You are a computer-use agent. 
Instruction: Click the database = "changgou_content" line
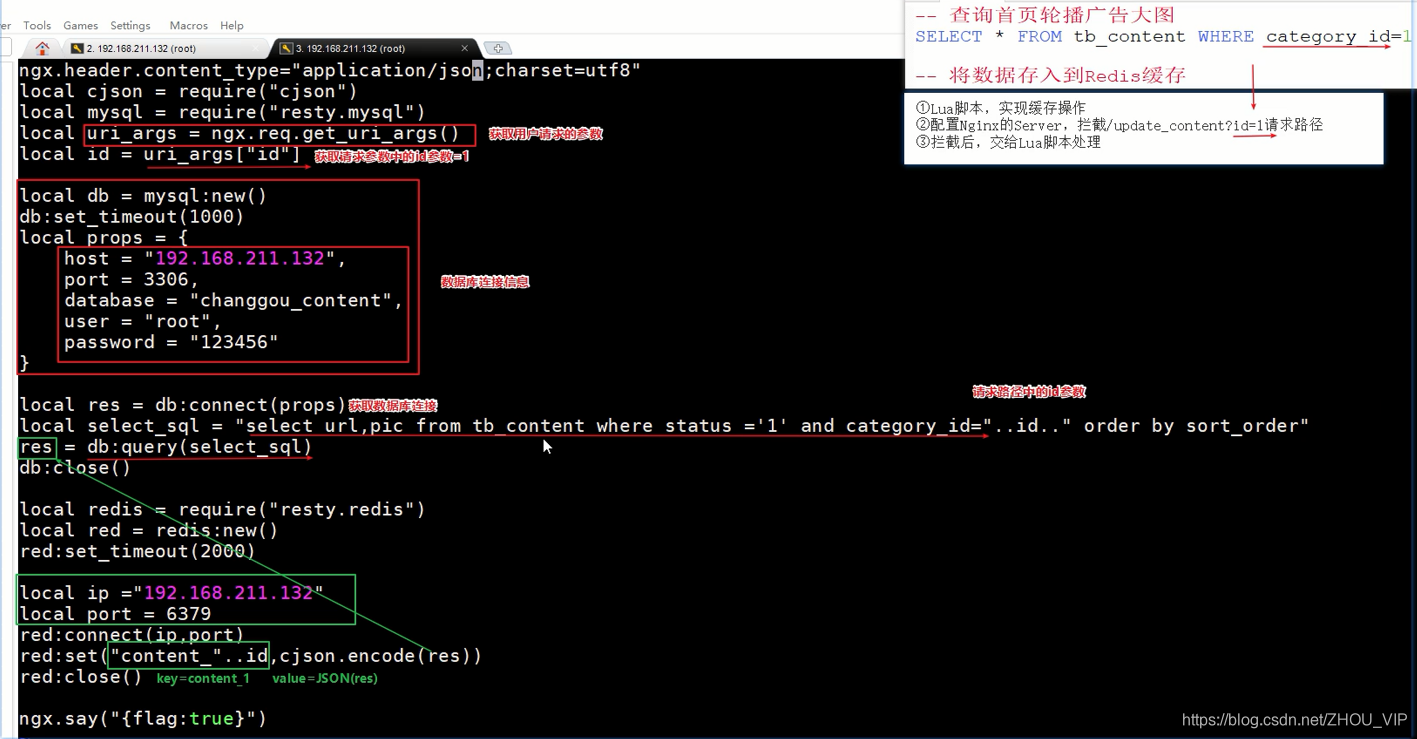coord(234,301)
